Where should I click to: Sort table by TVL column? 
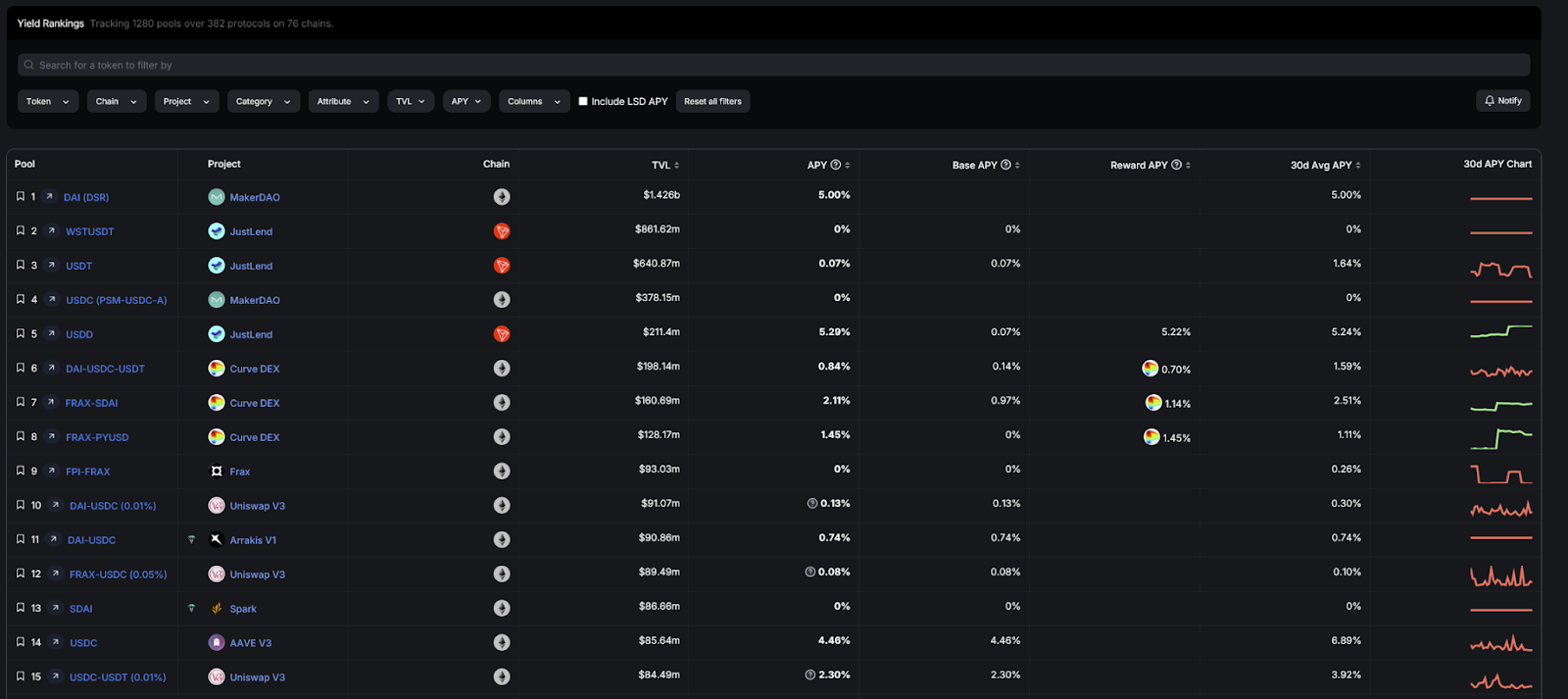(x=665, y=165)
